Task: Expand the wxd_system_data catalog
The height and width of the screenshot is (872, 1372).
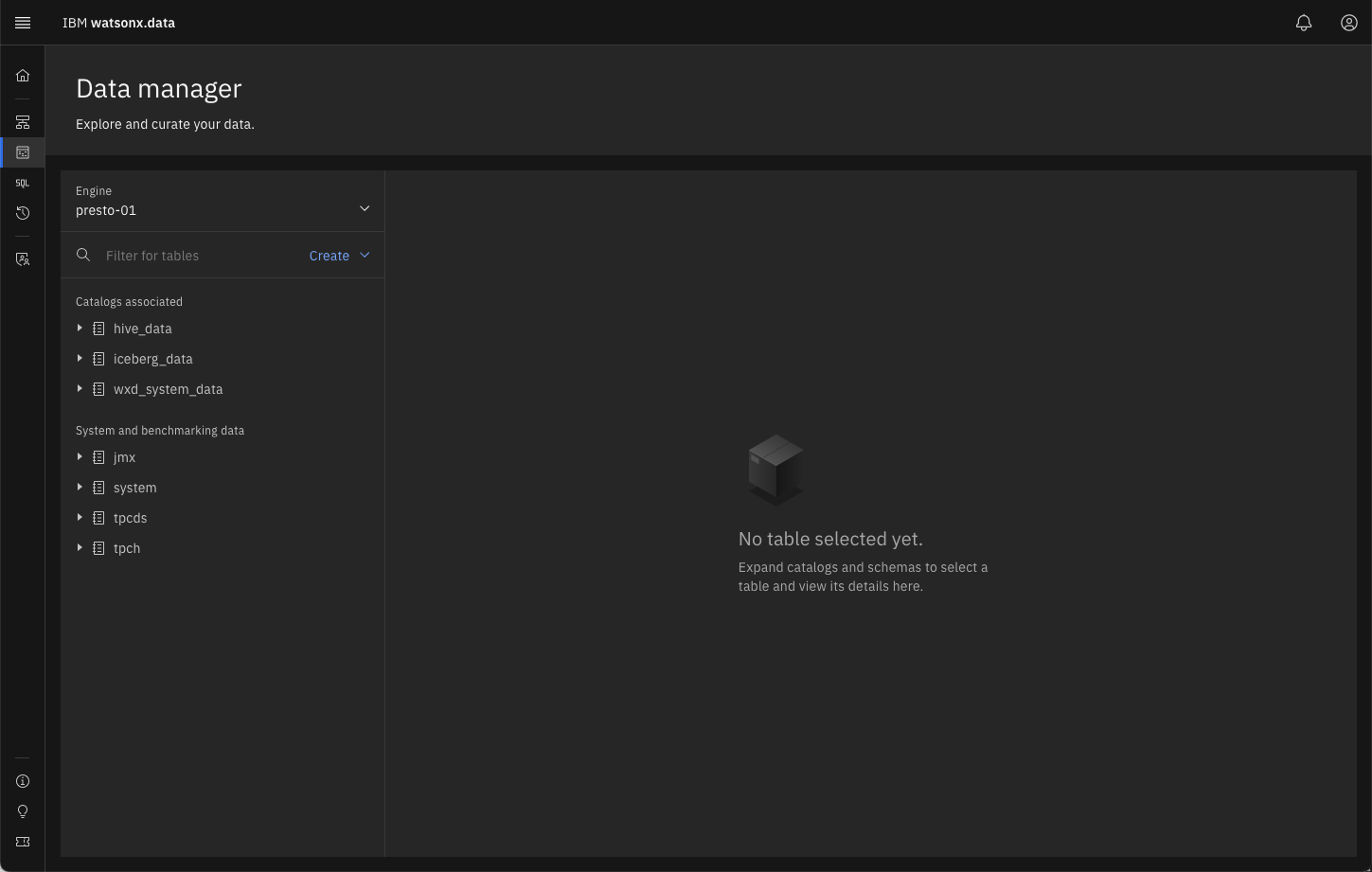Action: [80, 388]
